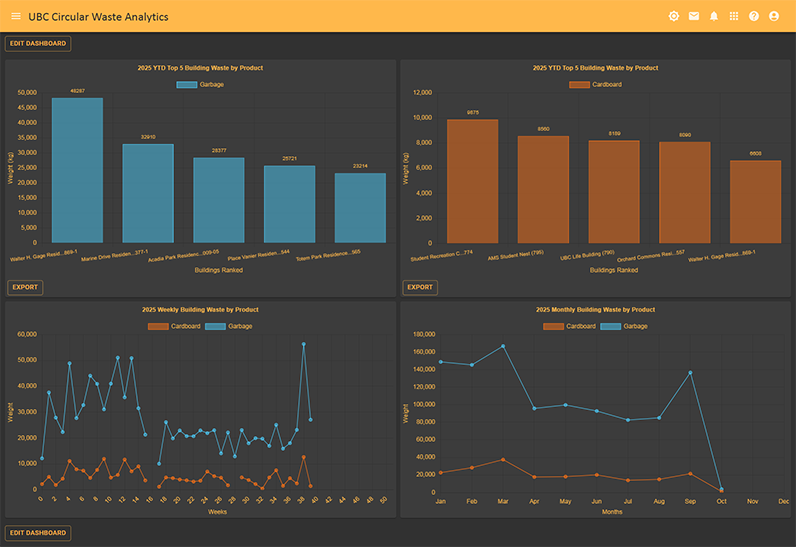Select the cardboard bar labeled 9875
The height and width of the screenshot is (547, 796).
point(472,181)
